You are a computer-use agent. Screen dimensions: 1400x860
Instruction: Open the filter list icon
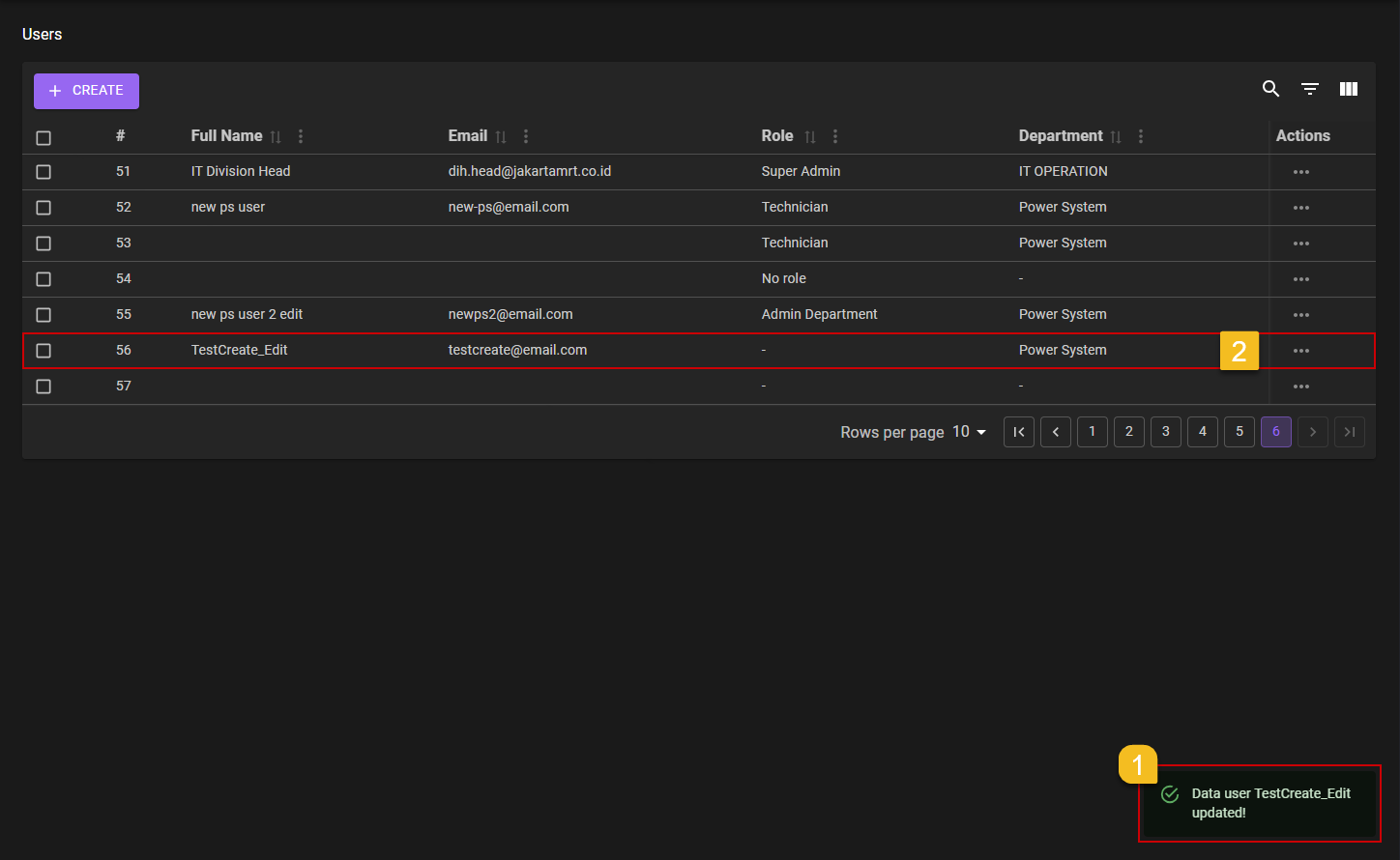point(1309,89)
